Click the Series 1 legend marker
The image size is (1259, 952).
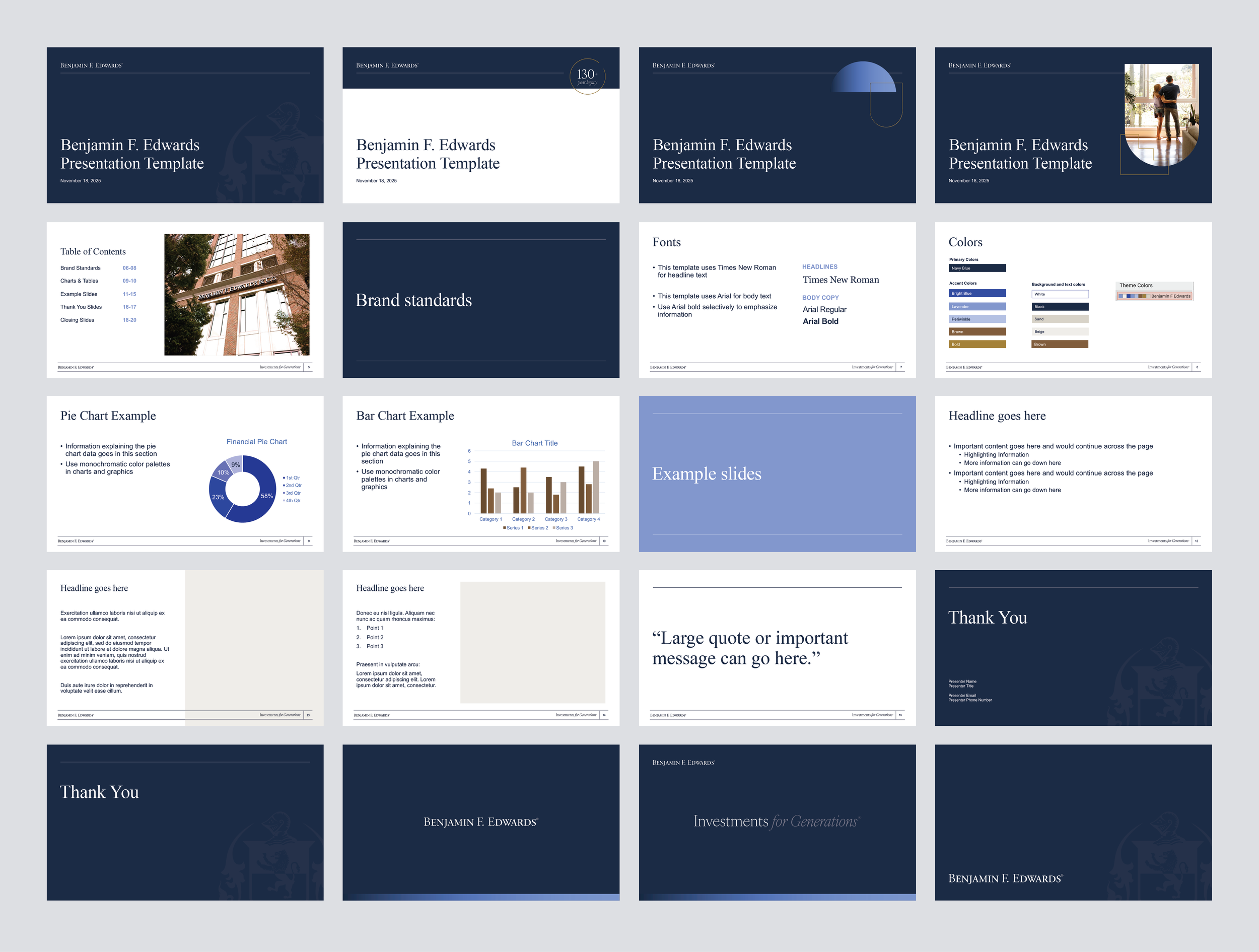coord(505,528)
